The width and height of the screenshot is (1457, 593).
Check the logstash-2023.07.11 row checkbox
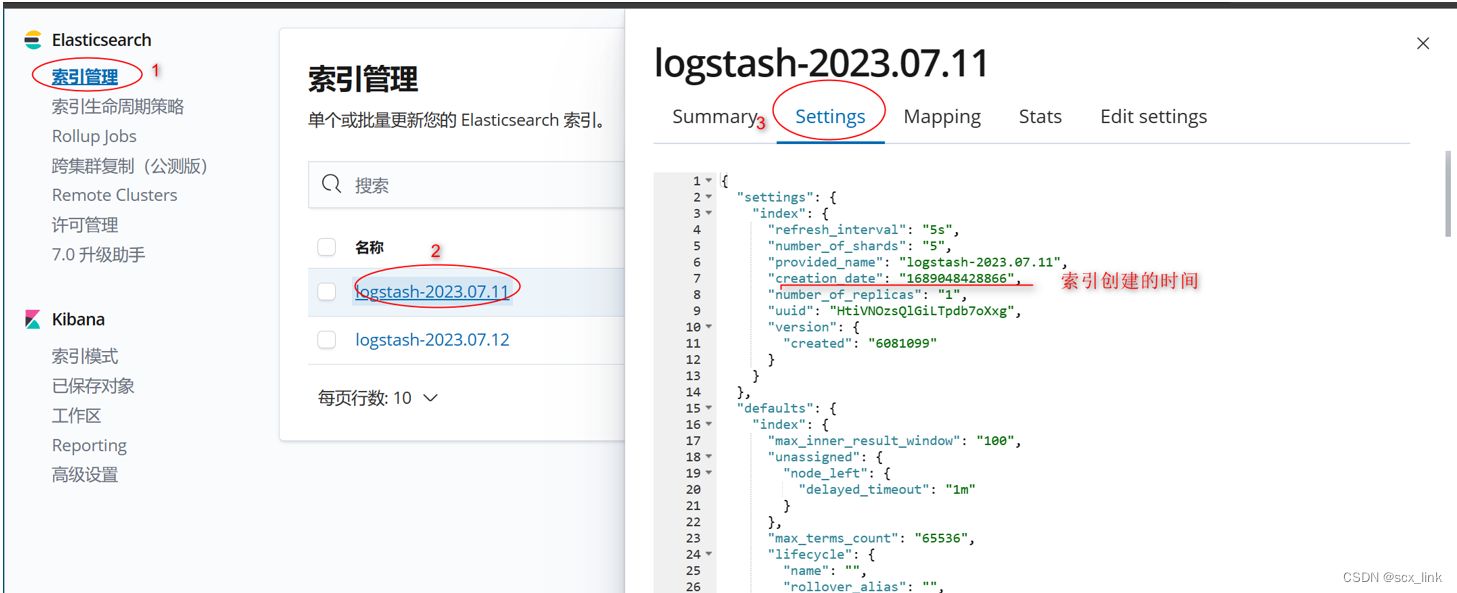(327, 292)
